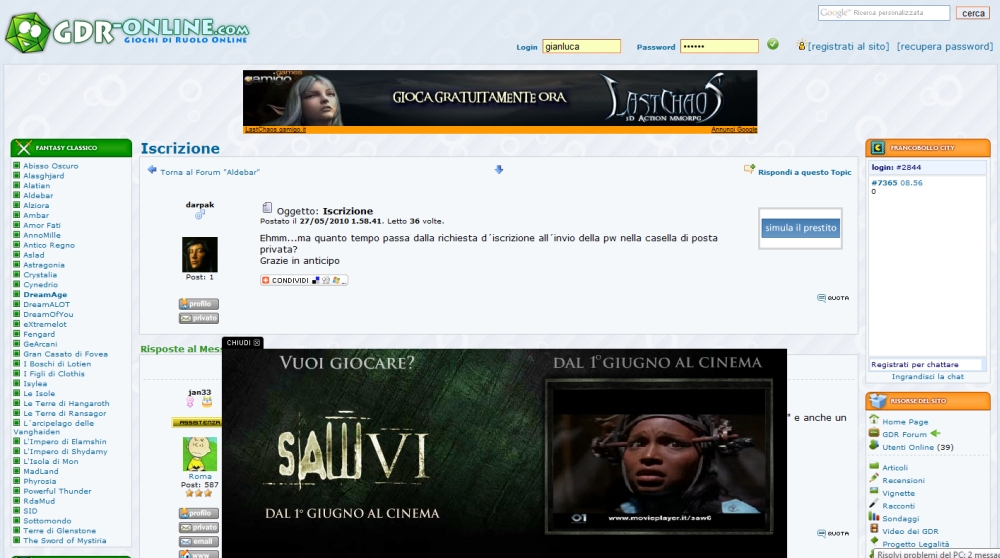Click jan33's privato button
The width and height of the screenshot is (1000, 558).
(198, 527)
